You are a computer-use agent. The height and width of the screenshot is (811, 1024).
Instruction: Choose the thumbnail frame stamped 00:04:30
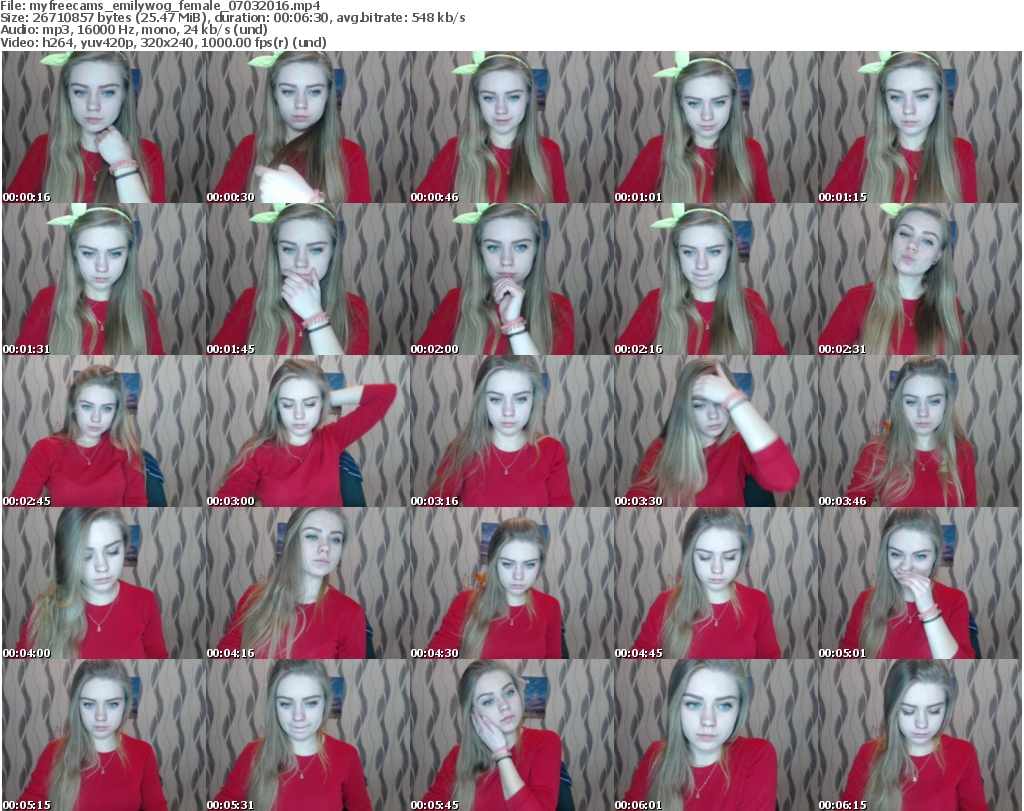tap(512, 584)
